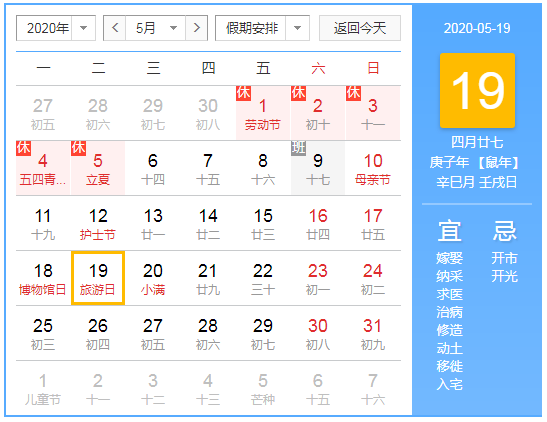This screenshot has height=422, width=547.
Task: Select May 8 十六
Action: pos(263,168)
